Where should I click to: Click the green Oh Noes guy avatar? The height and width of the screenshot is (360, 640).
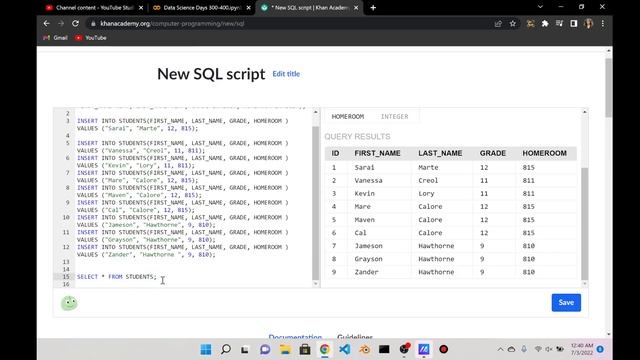69,303
